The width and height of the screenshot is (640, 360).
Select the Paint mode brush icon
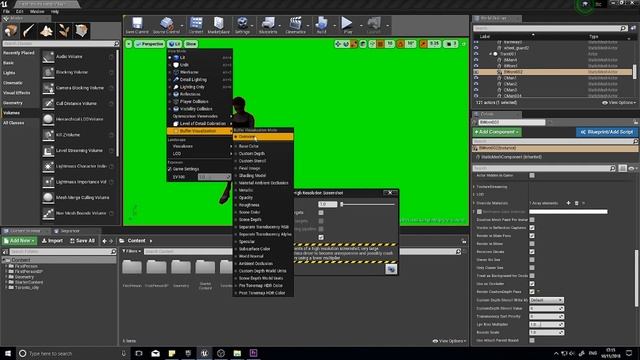coord(28,31)
